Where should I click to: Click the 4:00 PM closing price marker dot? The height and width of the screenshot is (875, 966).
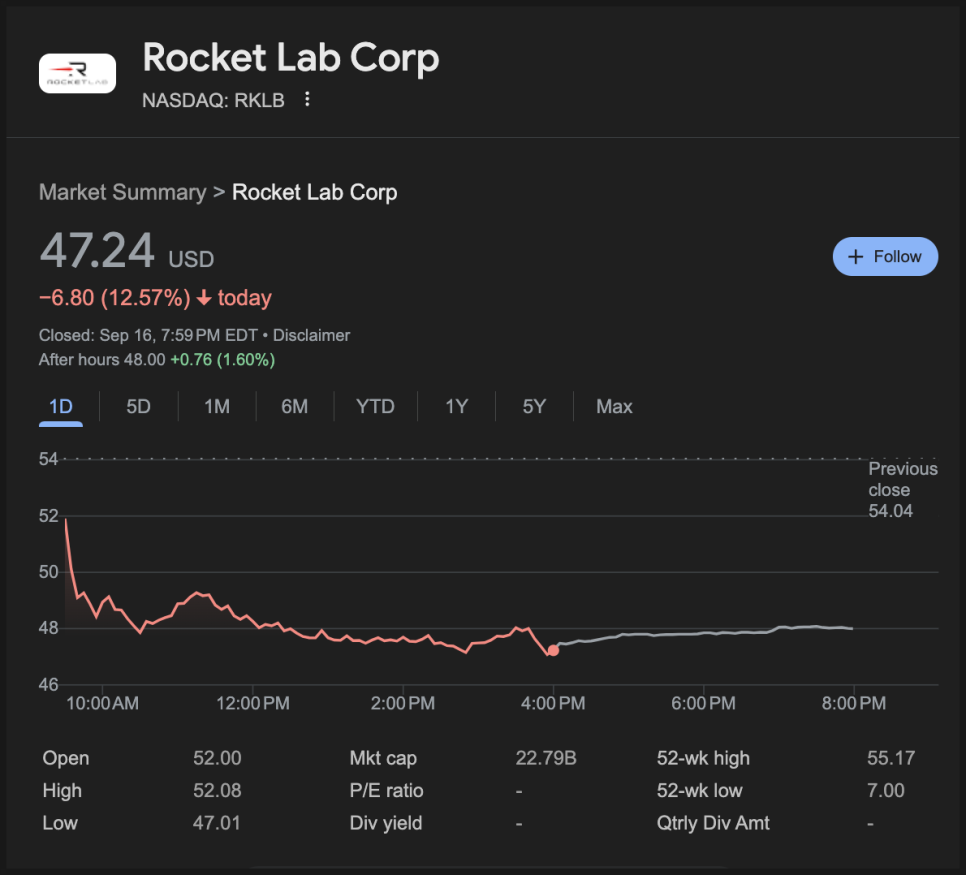click(553, 650)
